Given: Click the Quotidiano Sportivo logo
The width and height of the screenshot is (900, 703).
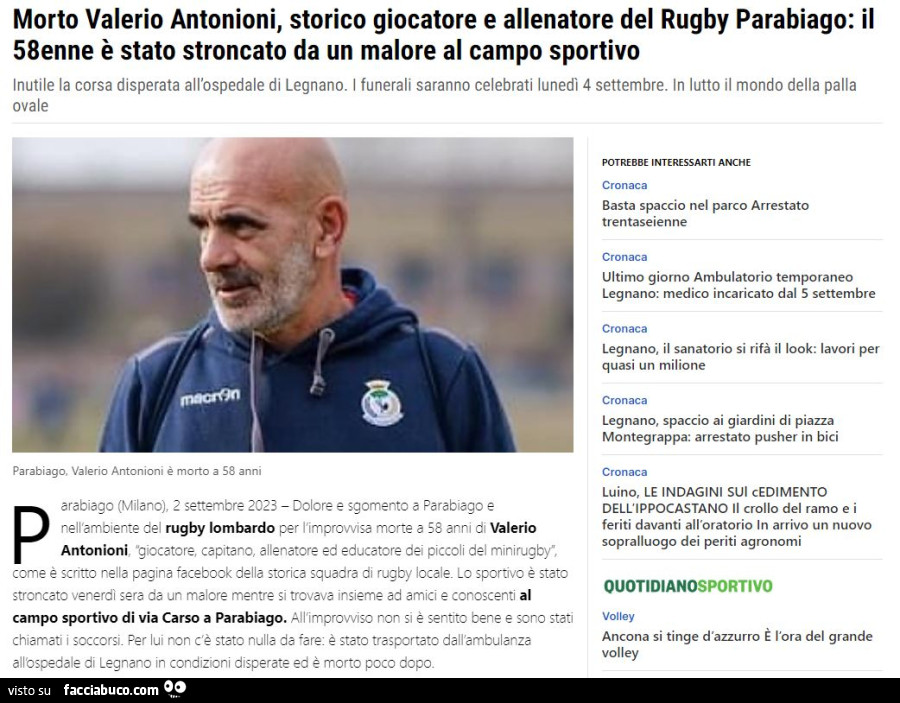Looking at the screenshot, I should 688,586.
